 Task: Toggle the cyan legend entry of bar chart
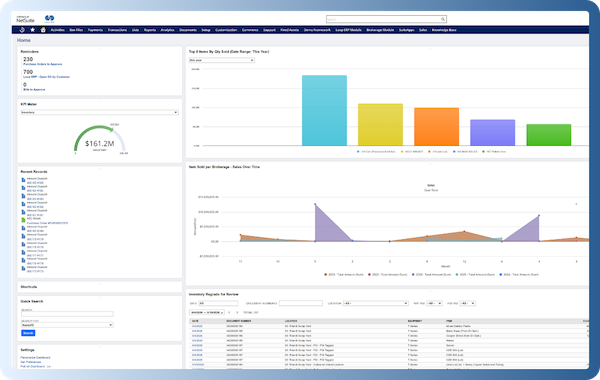376,152
